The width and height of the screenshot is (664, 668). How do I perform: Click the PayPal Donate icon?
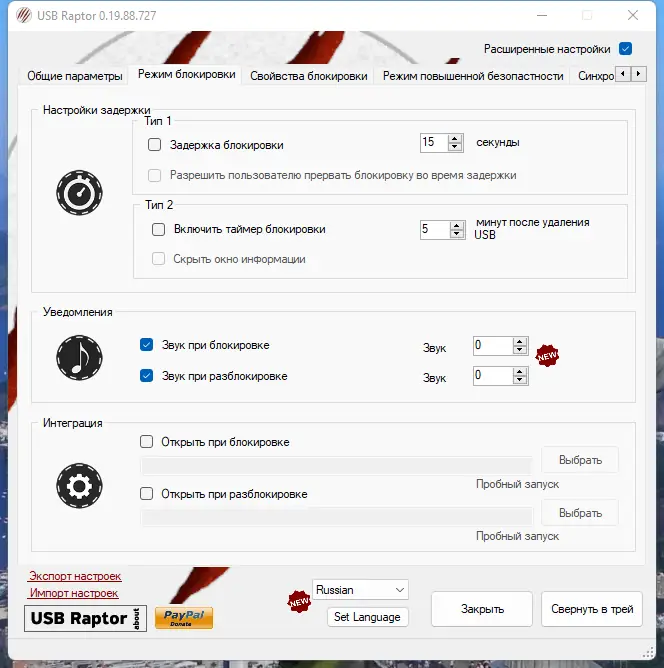184,618
